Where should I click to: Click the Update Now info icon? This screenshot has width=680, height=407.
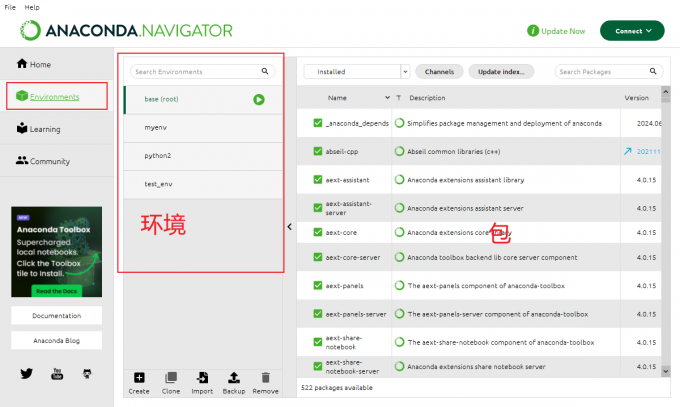pyautogui.click(x=533, y=31)
